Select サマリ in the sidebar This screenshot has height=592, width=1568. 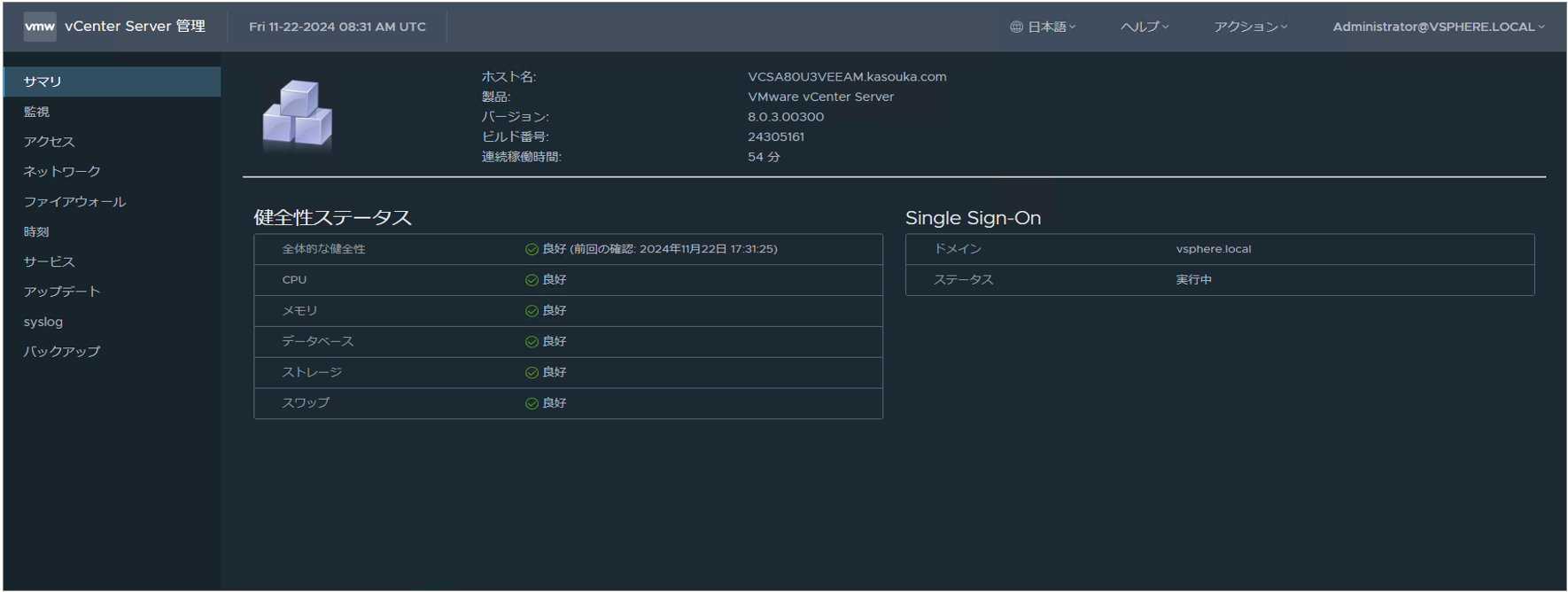click(113, 82)
